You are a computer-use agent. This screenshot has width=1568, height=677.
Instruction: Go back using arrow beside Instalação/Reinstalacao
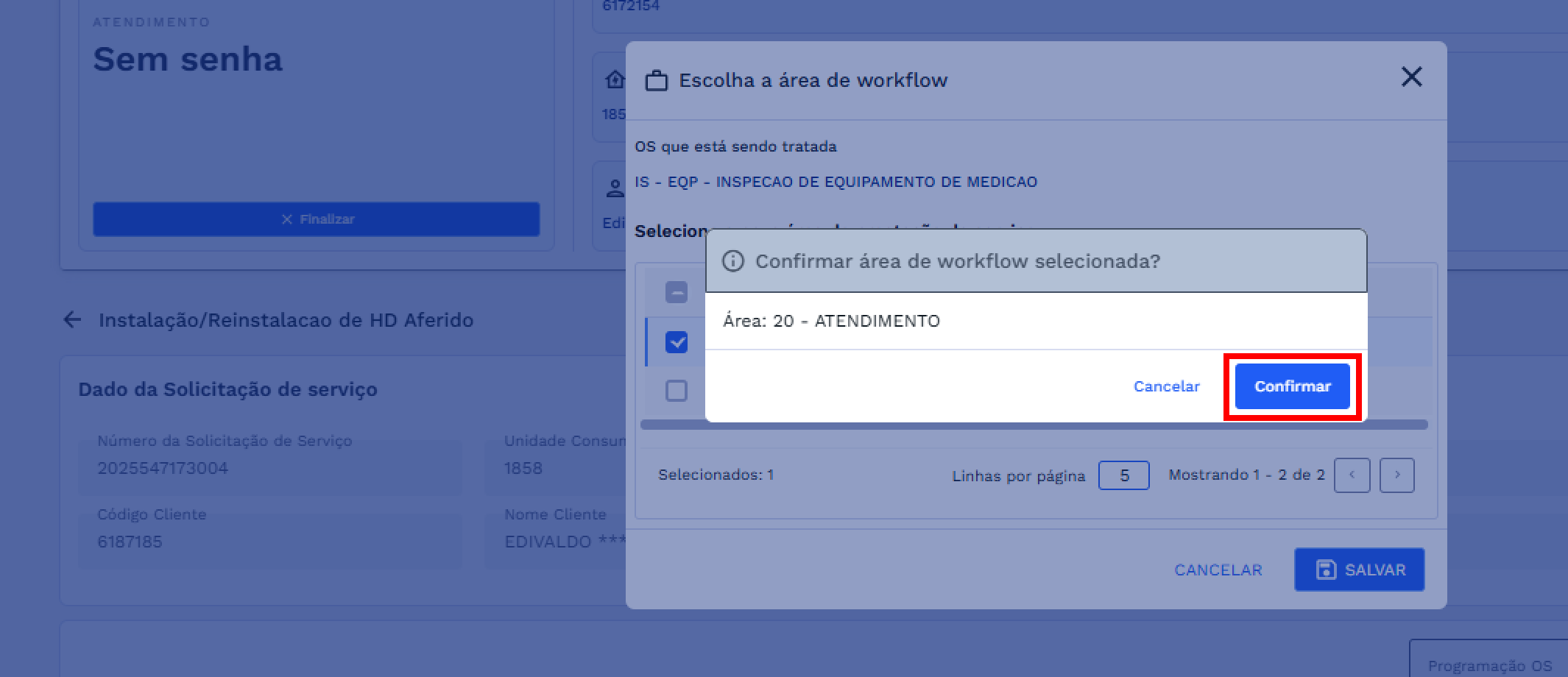coord(72,319)
